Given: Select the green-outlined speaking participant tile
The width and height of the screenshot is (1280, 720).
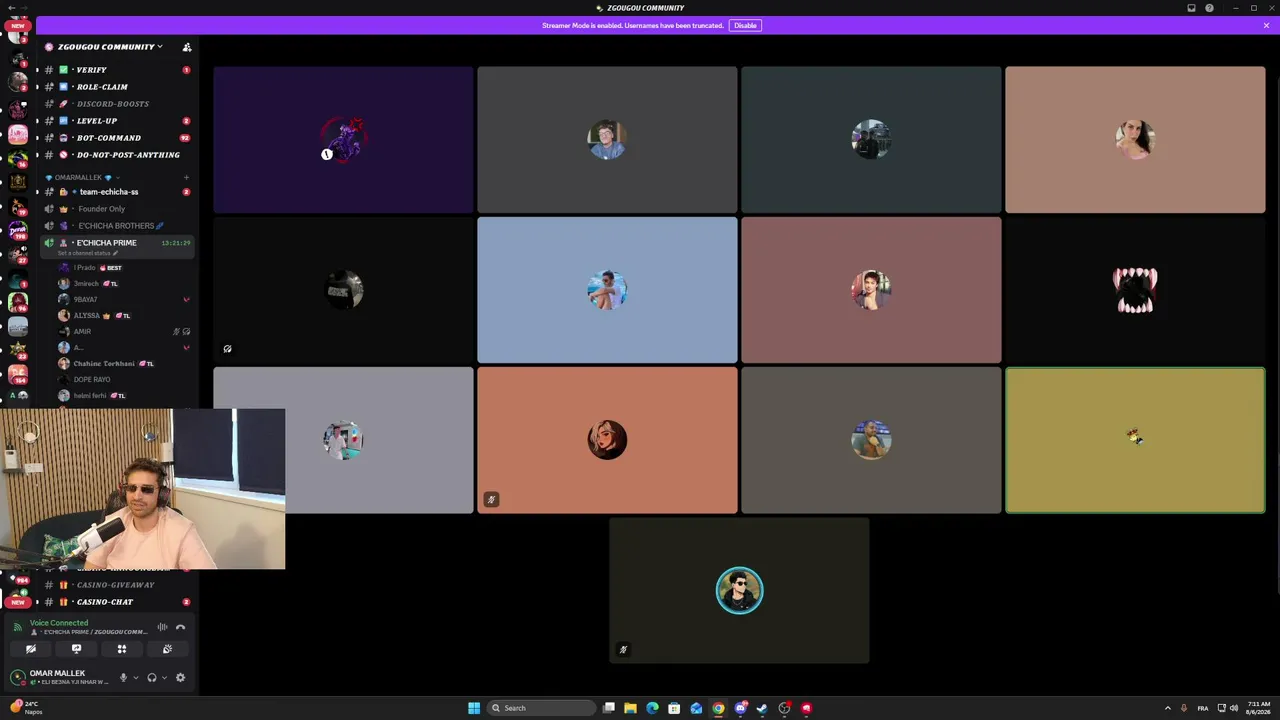Looking at the screenshot, I should pyautogui.click(x=1135, y=440).
